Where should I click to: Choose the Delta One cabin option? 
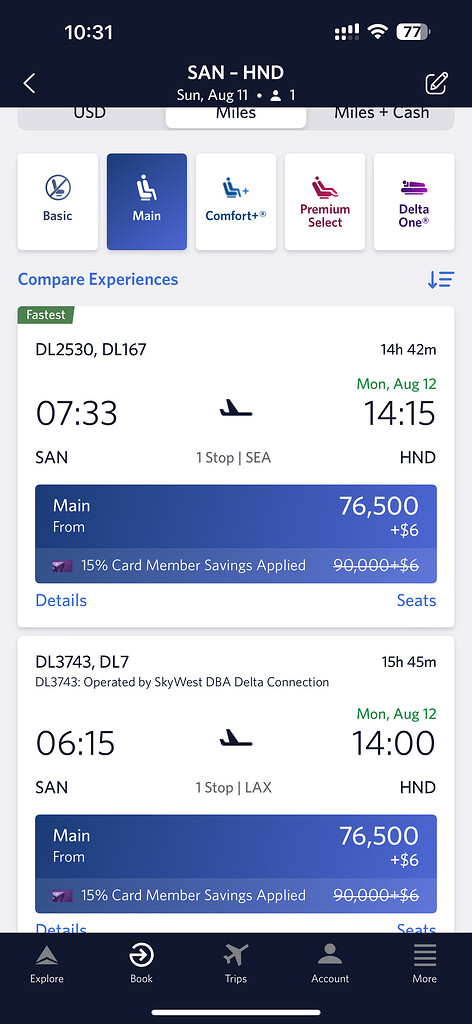coord(414,202)
